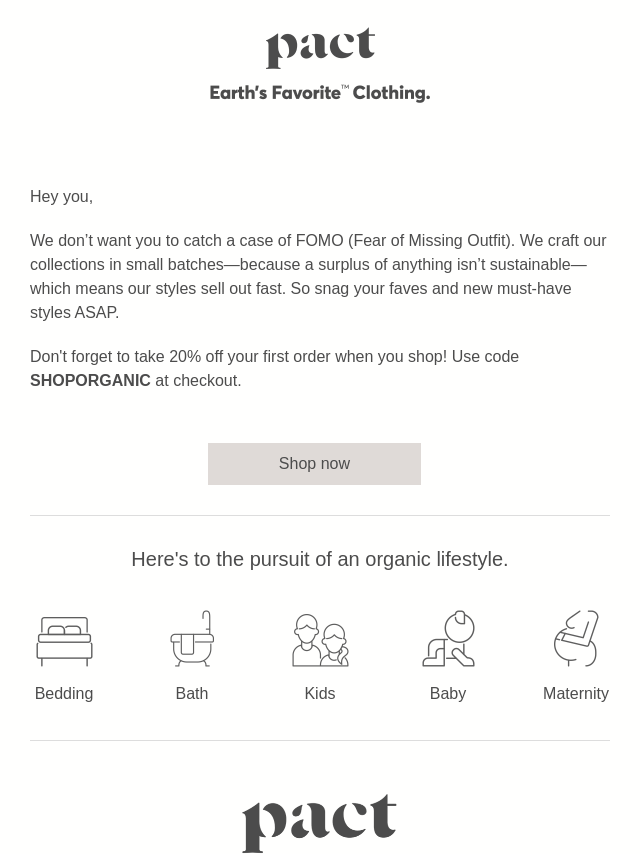
Task: Select the Bath tub icon
Action: 192,638
